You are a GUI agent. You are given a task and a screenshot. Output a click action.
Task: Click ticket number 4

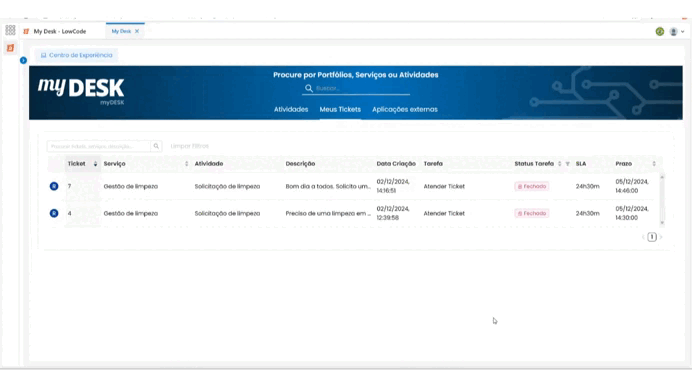tap(69, 213)
